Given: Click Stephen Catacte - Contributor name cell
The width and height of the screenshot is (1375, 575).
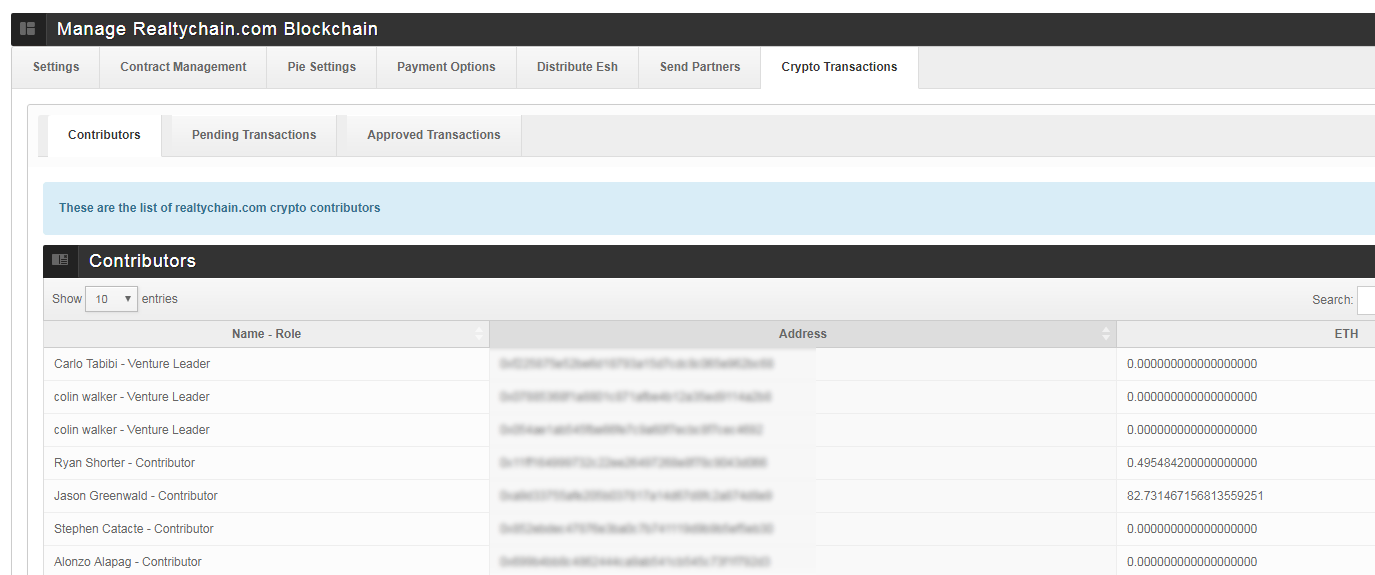Looking at the screenshot, I should pyautogui.click(x=266, y=529).
